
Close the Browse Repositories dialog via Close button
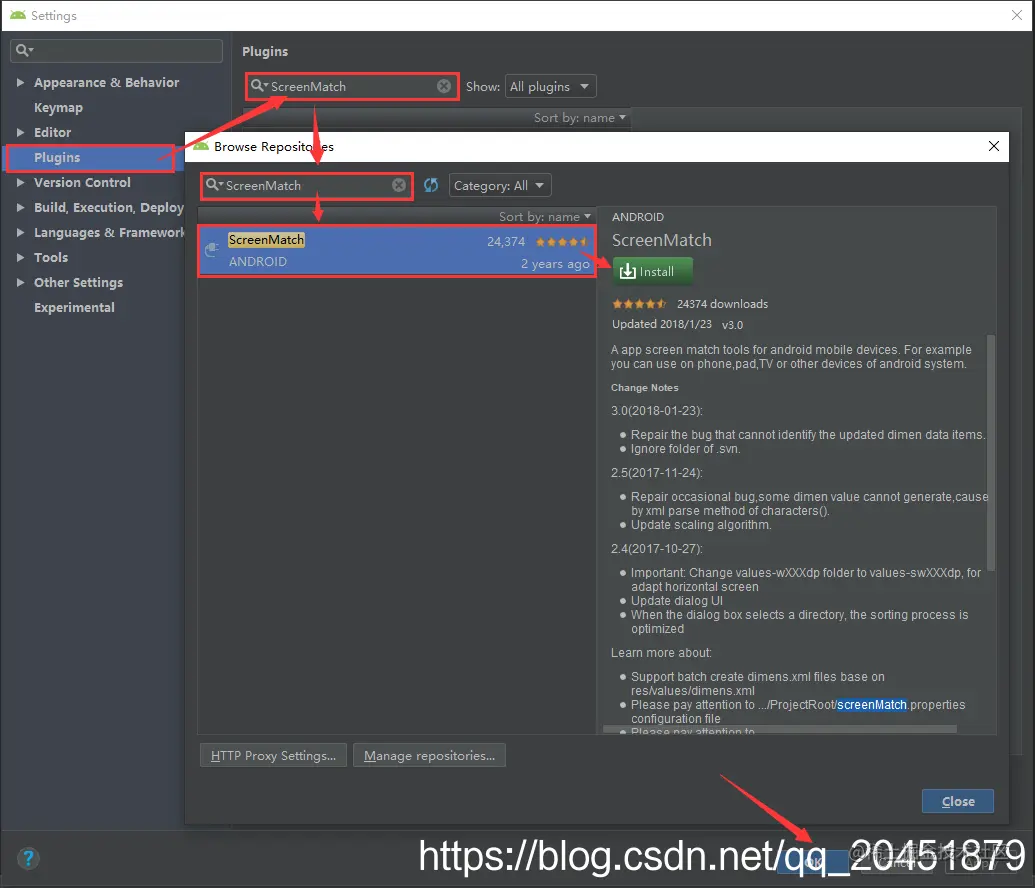pos(957,802)
